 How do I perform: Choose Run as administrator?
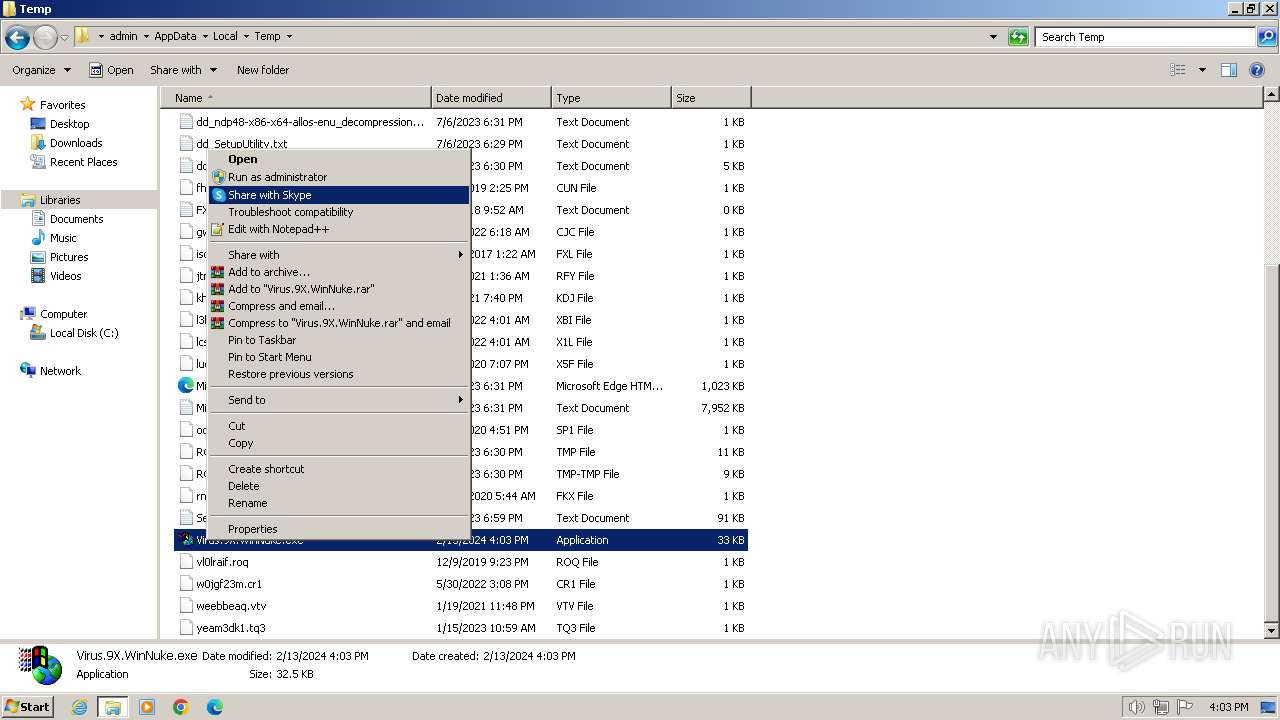click(x=338, y=177)
